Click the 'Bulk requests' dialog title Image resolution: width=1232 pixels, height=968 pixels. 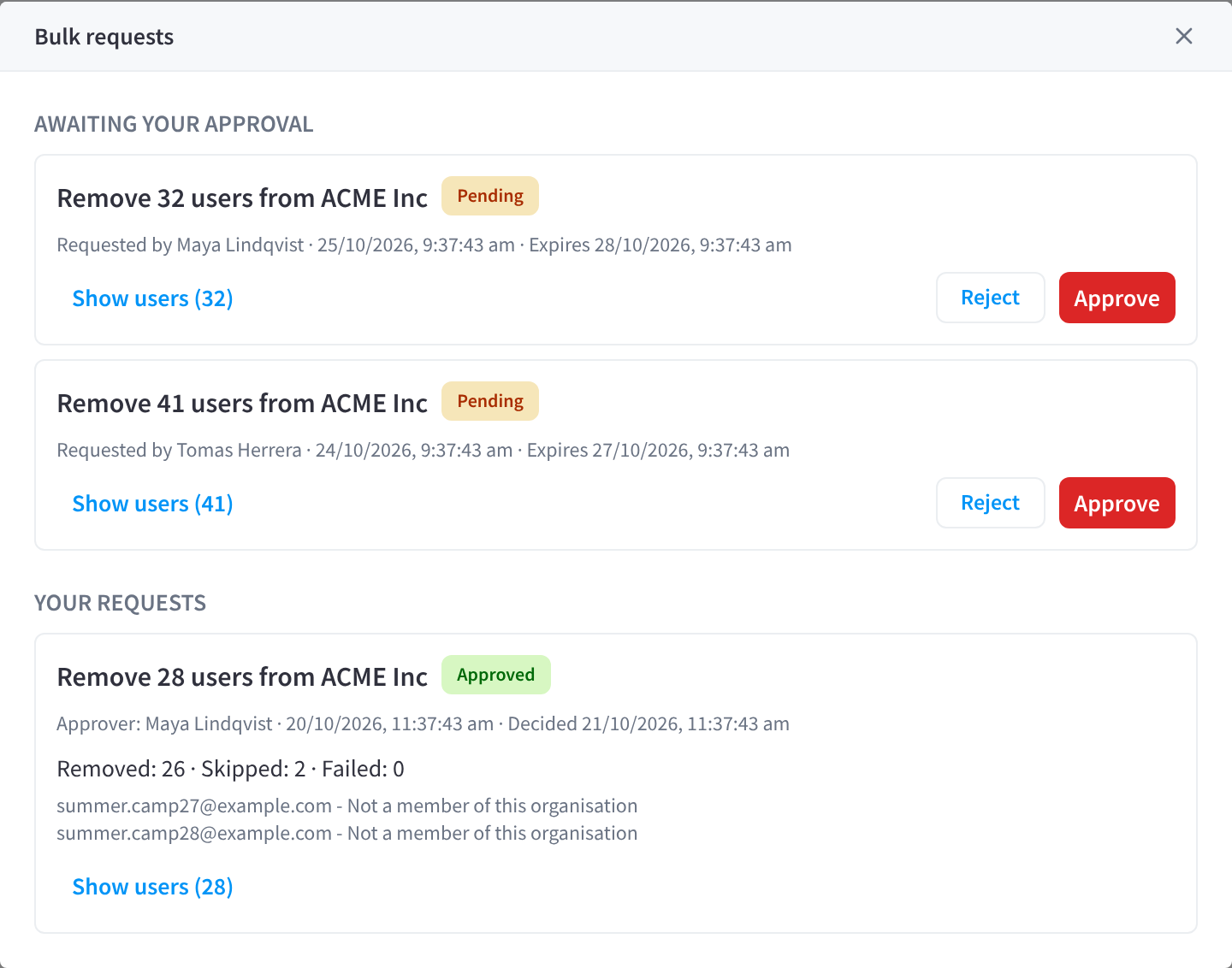pos(104,37)
